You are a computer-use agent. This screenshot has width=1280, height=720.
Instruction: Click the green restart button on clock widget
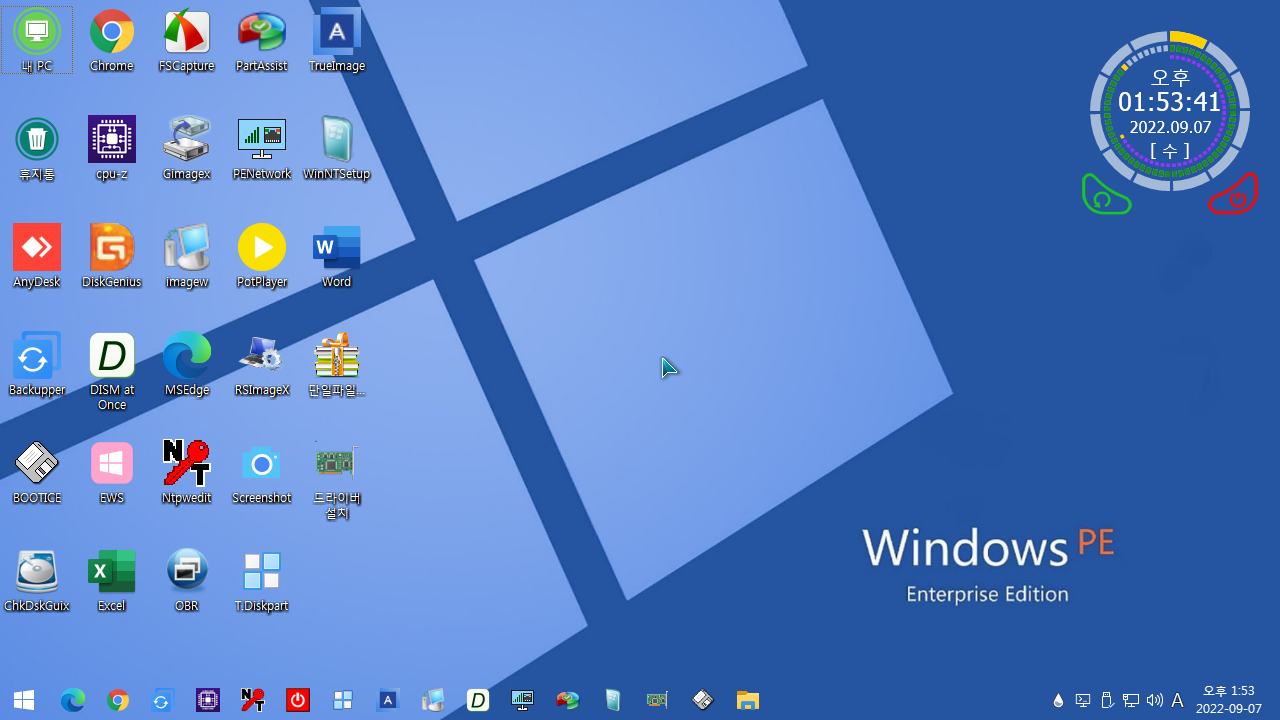pos(1105,195)
